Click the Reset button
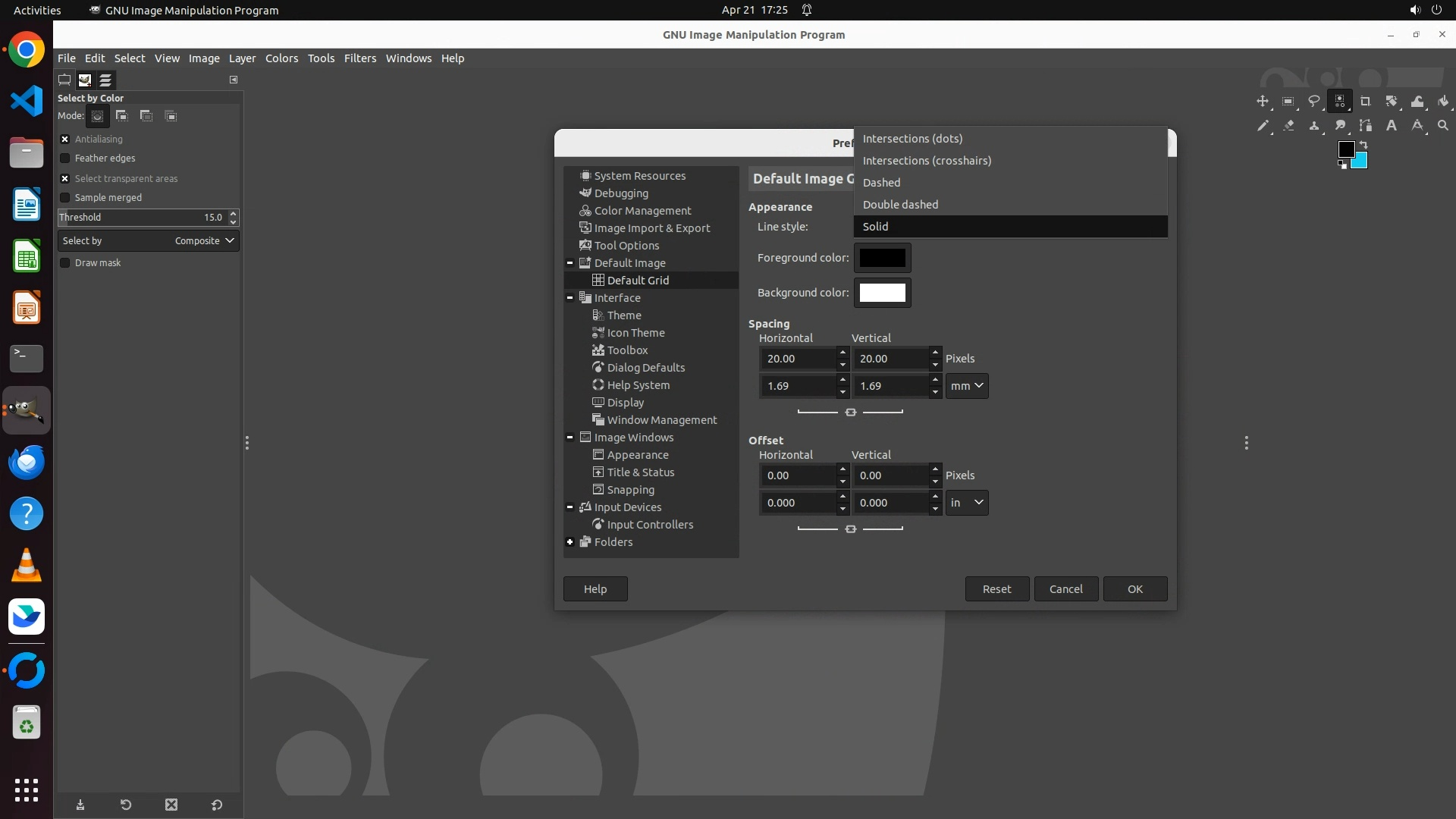Viewport: 1456px width, 819px height. 996,589
